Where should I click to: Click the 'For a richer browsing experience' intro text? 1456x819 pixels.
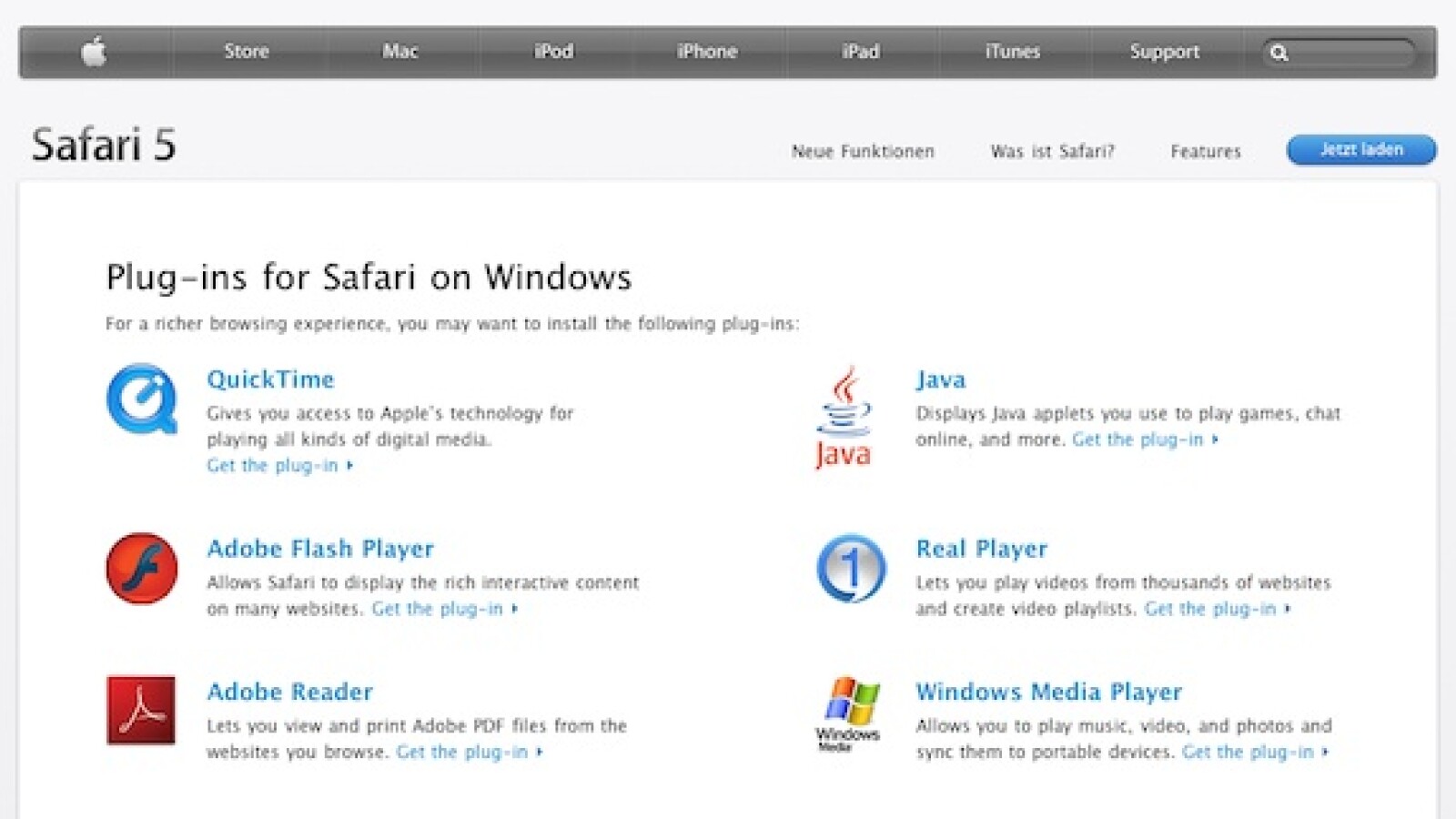pos(452,324)
